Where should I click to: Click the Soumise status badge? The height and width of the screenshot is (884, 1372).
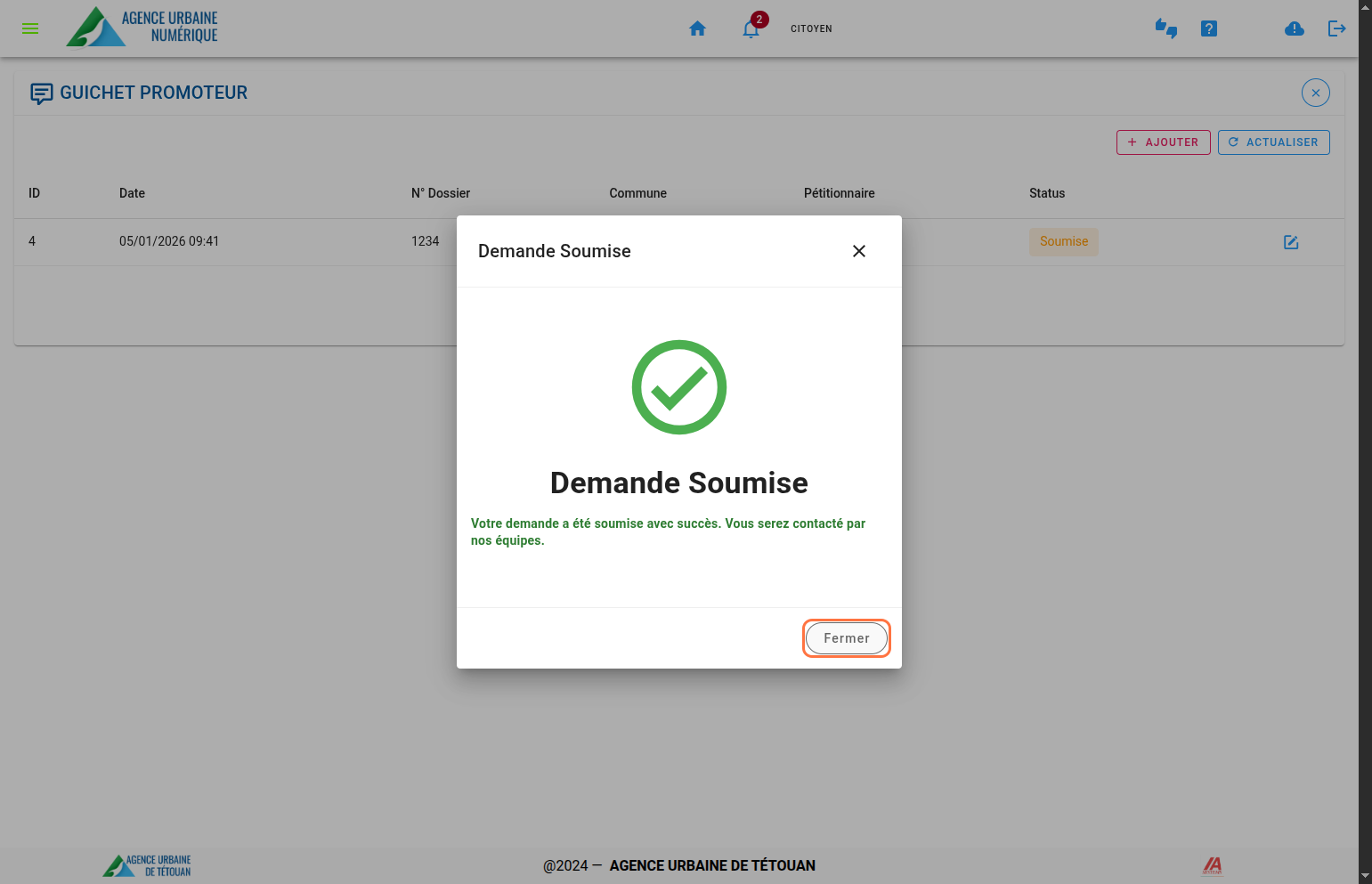[x=1063, y=241]
